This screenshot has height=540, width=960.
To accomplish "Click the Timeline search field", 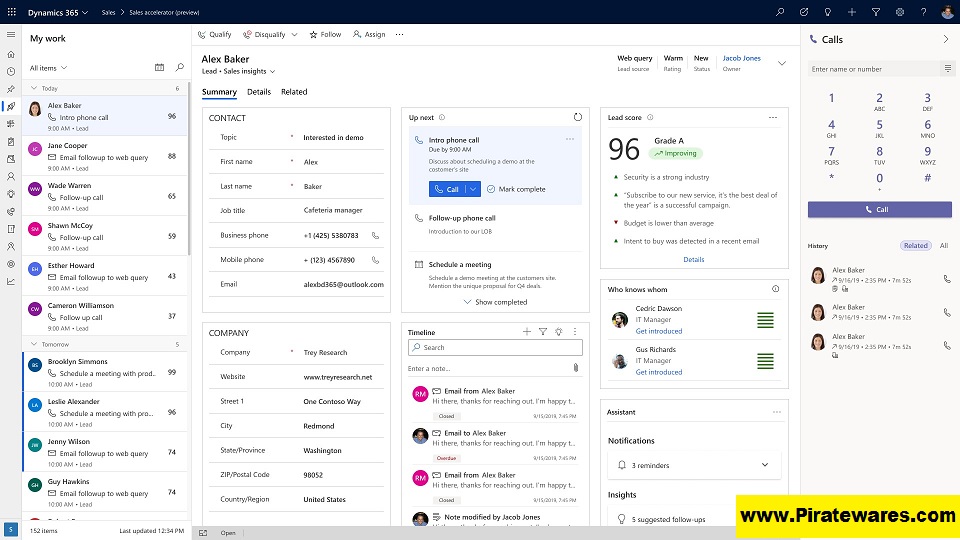I will [x=494, y=348].
